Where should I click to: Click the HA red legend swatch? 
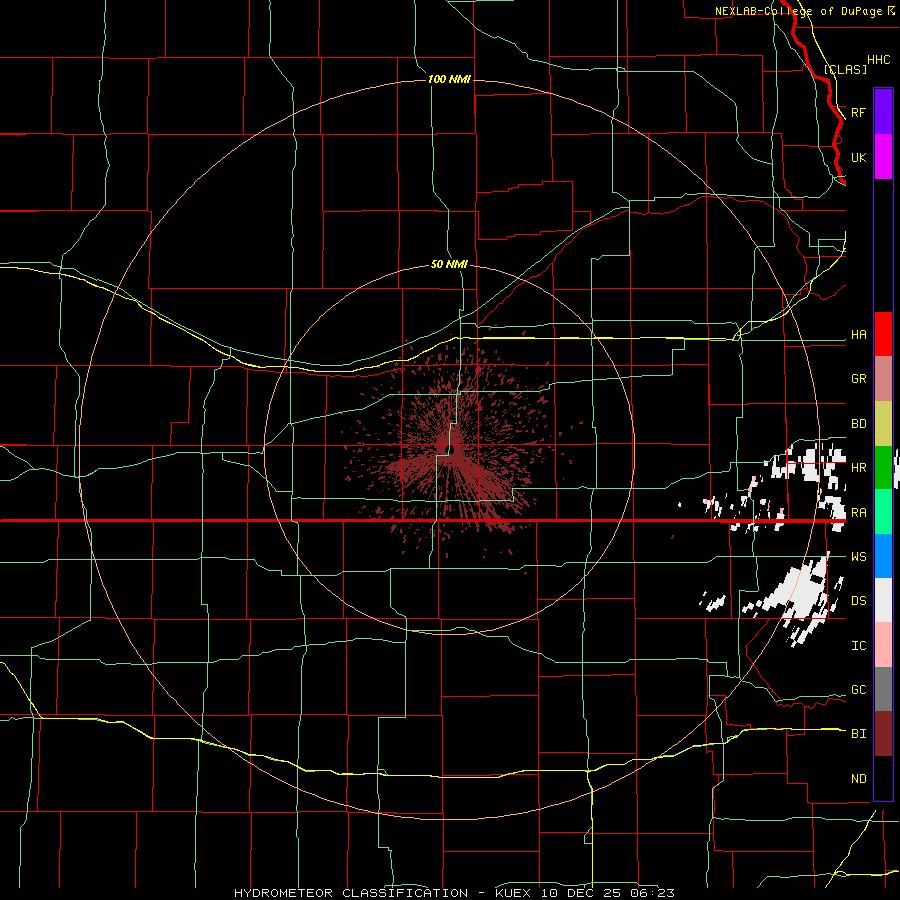(883, 334)
